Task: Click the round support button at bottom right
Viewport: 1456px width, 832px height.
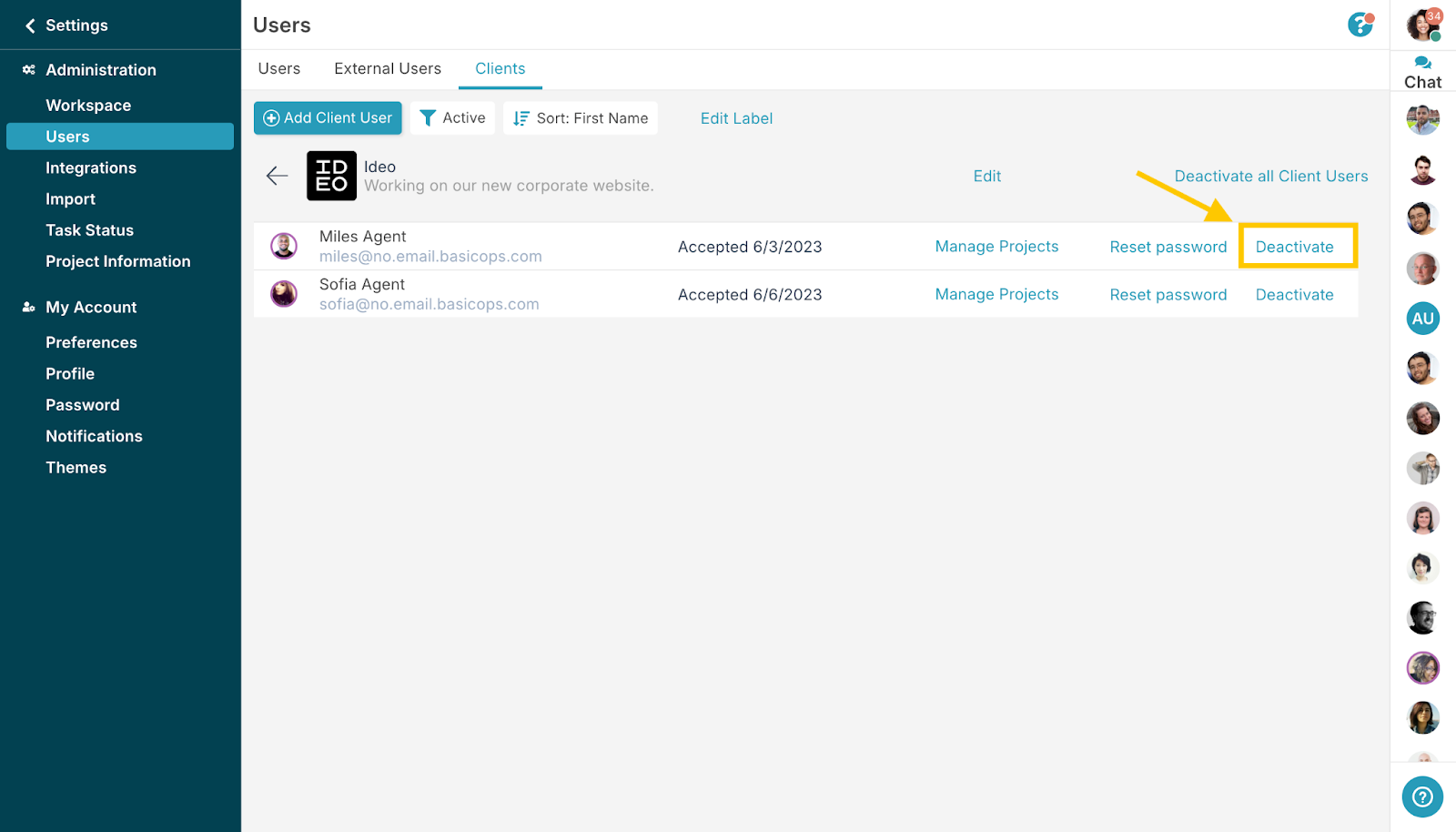Action: click(x=1422, y=797)
